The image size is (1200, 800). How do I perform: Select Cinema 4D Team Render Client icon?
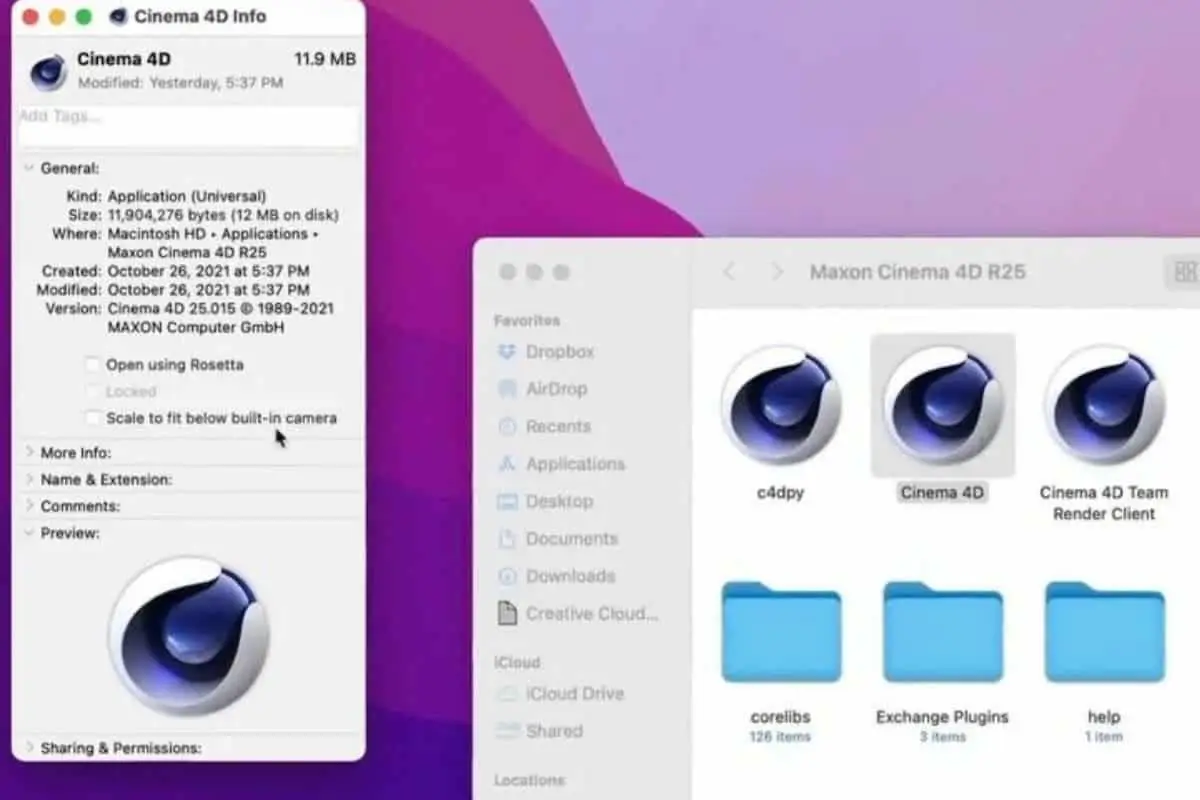[x=1104, y=405]
